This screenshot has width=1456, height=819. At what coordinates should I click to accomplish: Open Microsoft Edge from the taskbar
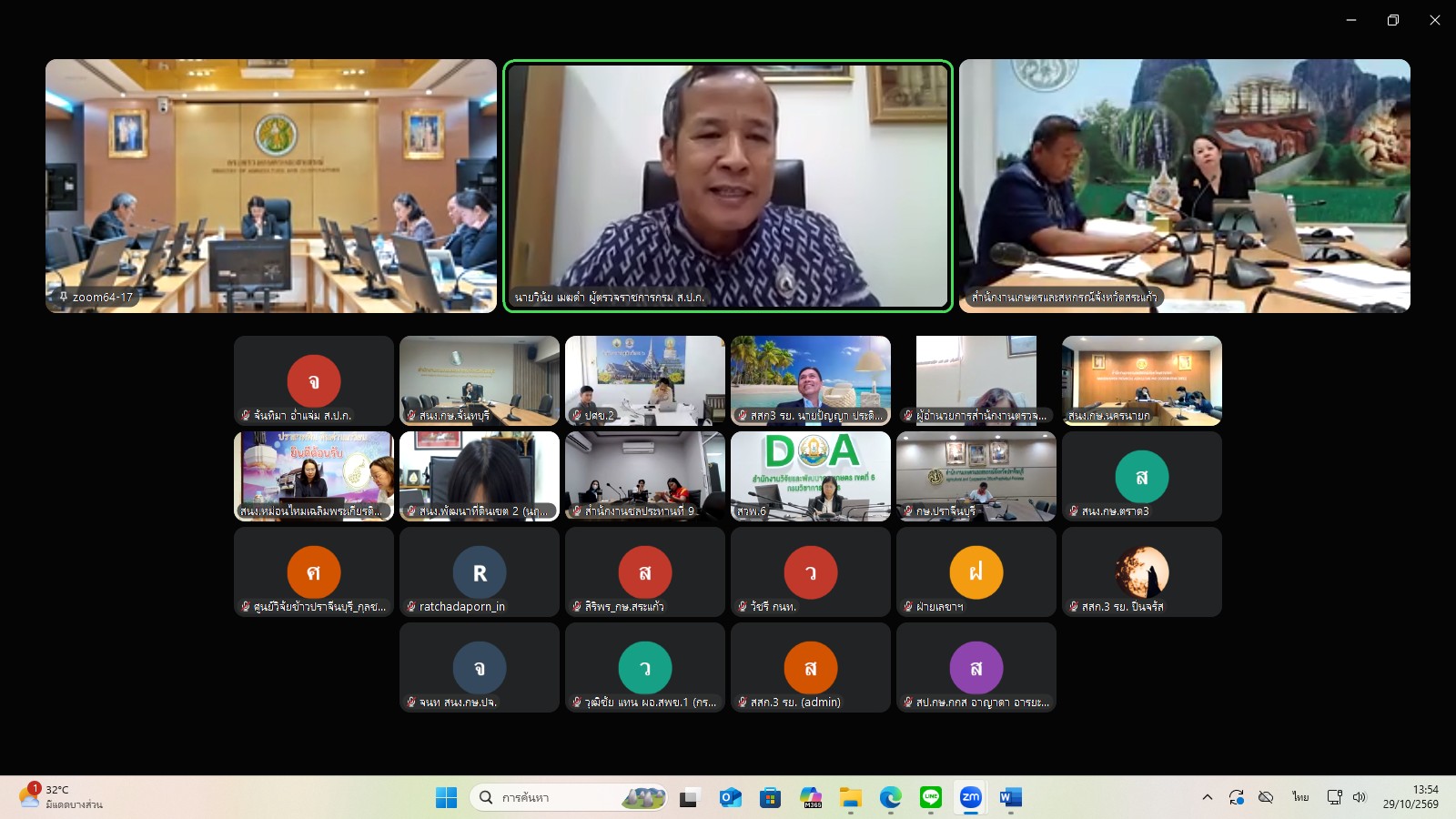click(891, 798)
